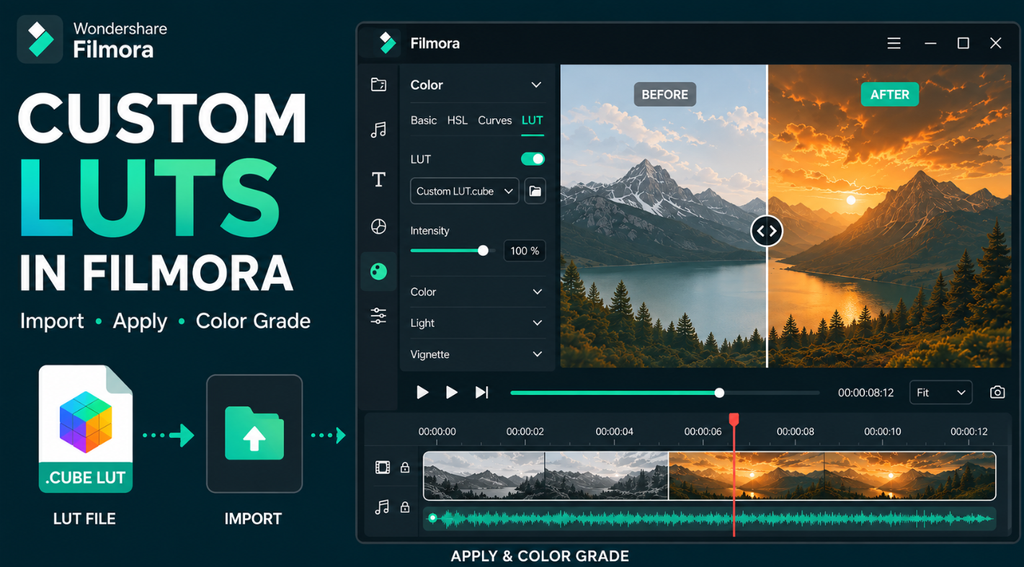Select the Titles T sidebar icon
Image resolution: width=1024 pixels, height=567 pixels.
pos(378,180)
